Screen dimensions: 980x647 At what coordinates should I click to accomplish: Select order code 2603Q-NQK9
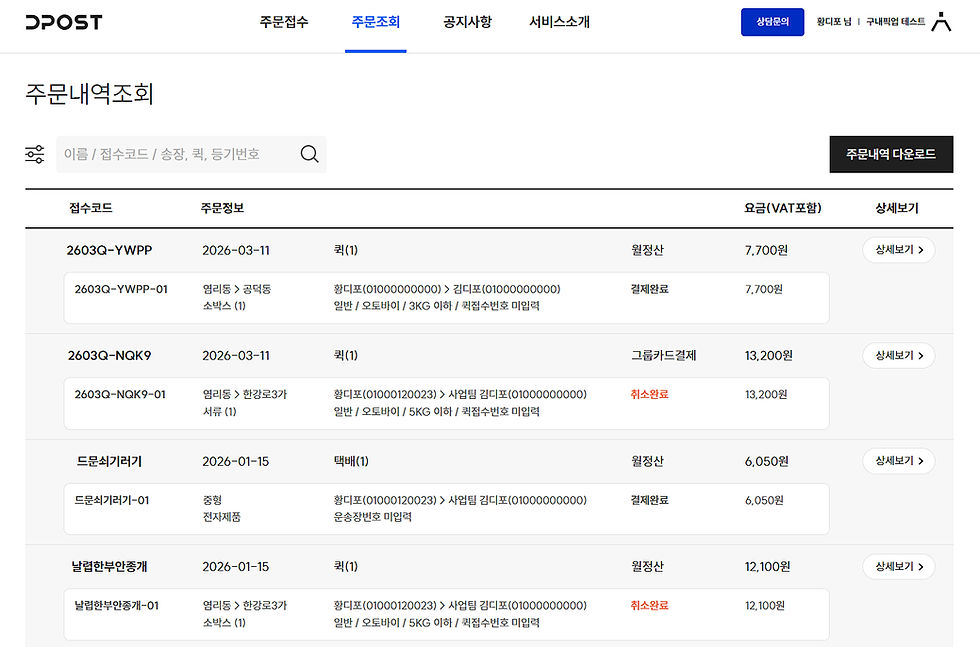(109, 355)
